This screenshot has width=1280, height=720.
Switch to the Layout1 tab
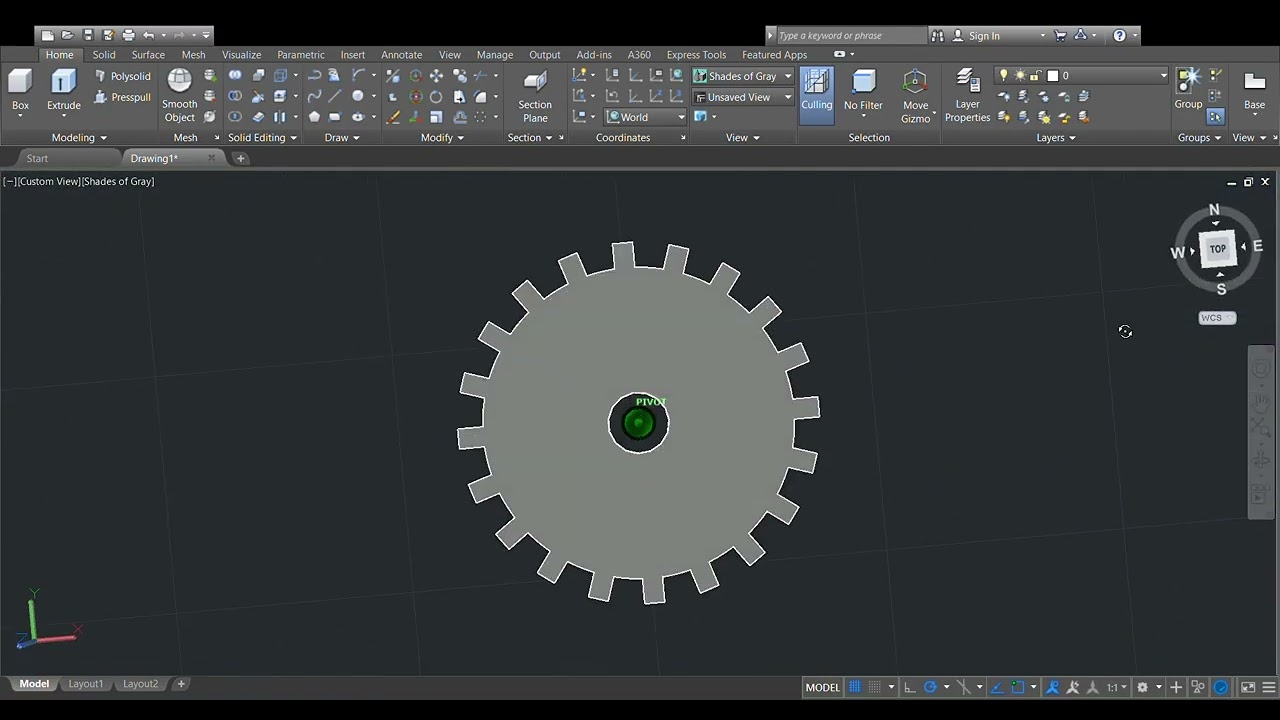click(x=86, y=684)
